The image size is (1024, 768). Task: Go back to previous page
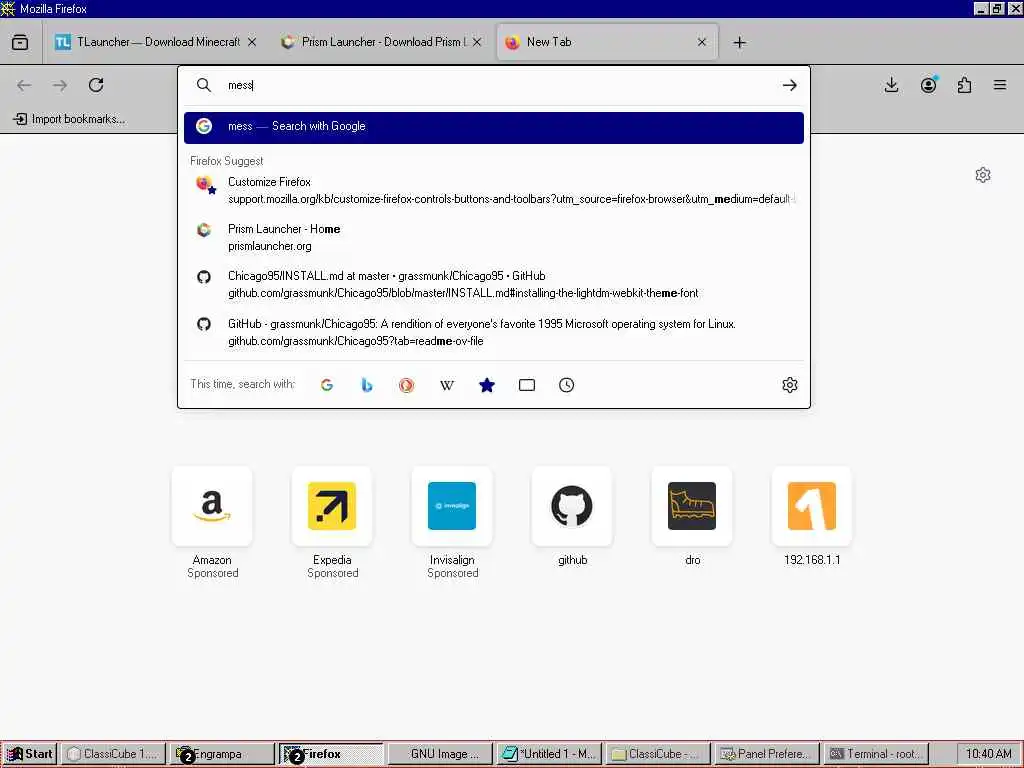24,85
